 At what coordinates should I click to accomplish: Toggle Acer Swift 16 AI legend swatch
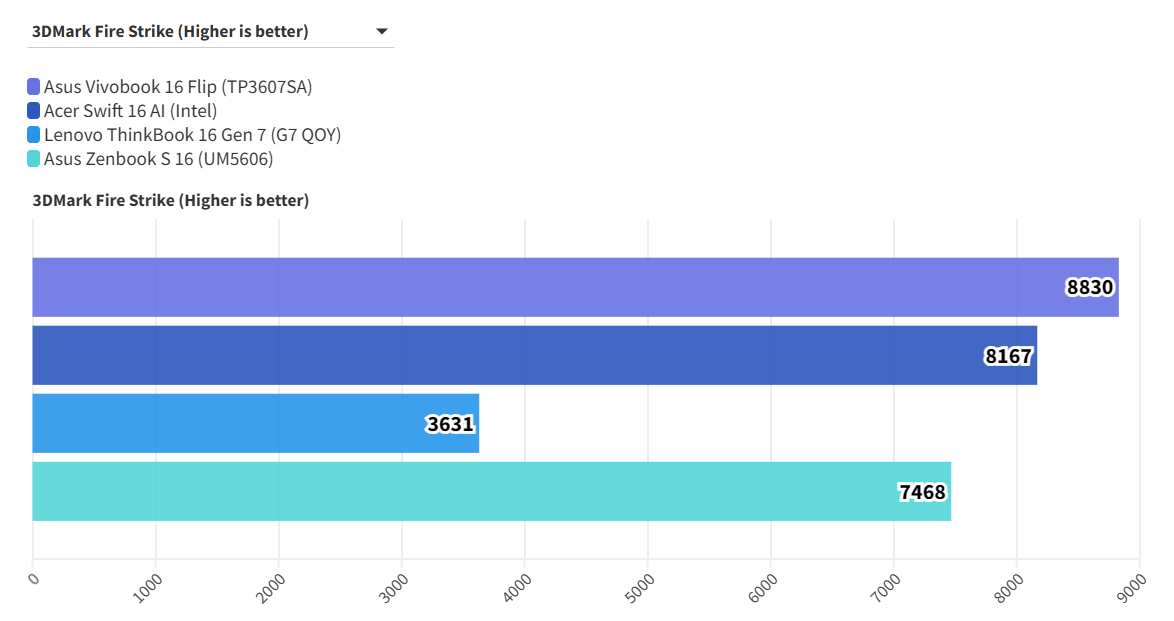34,111
